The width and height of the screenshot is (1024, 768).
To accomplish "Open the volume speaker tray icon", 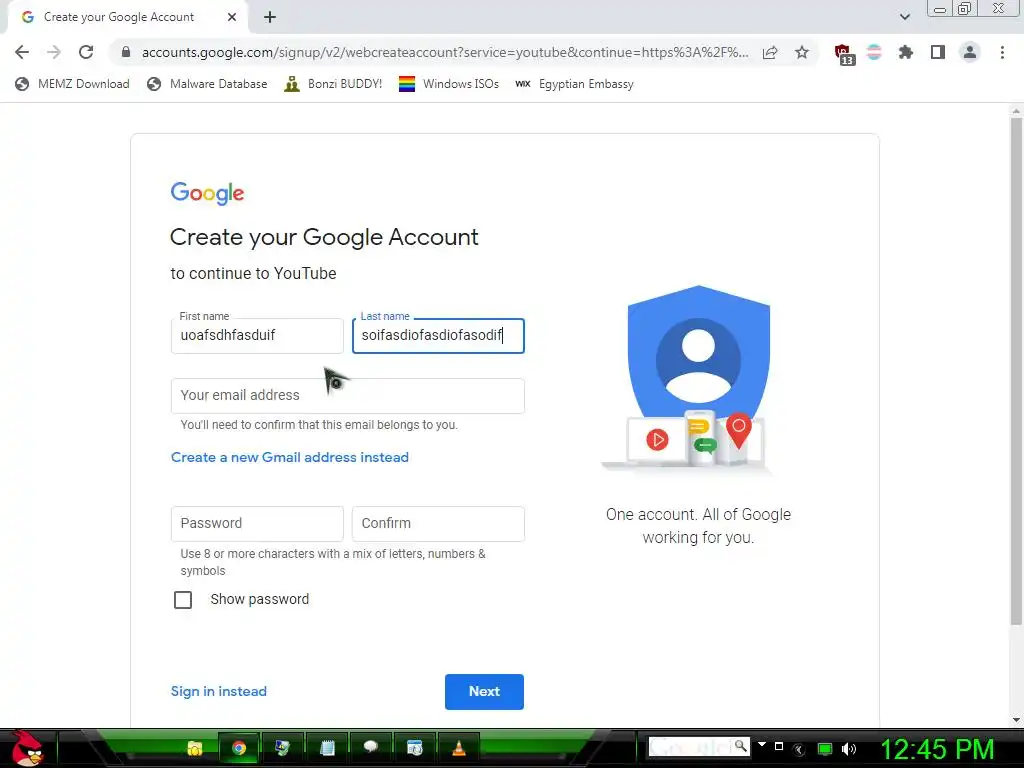I will point(848,749).
